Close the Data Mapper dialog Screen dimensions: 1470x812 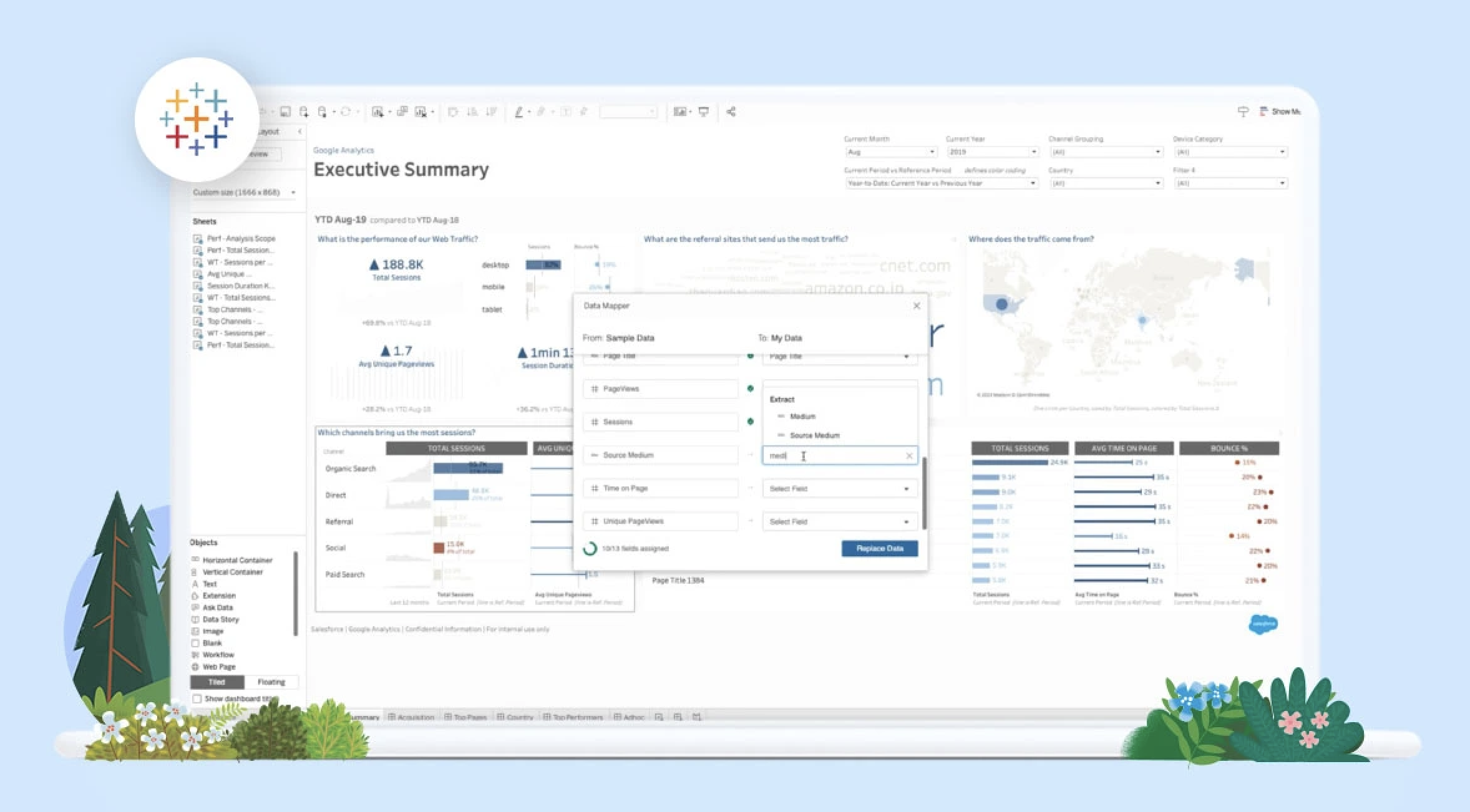point(917,306)
